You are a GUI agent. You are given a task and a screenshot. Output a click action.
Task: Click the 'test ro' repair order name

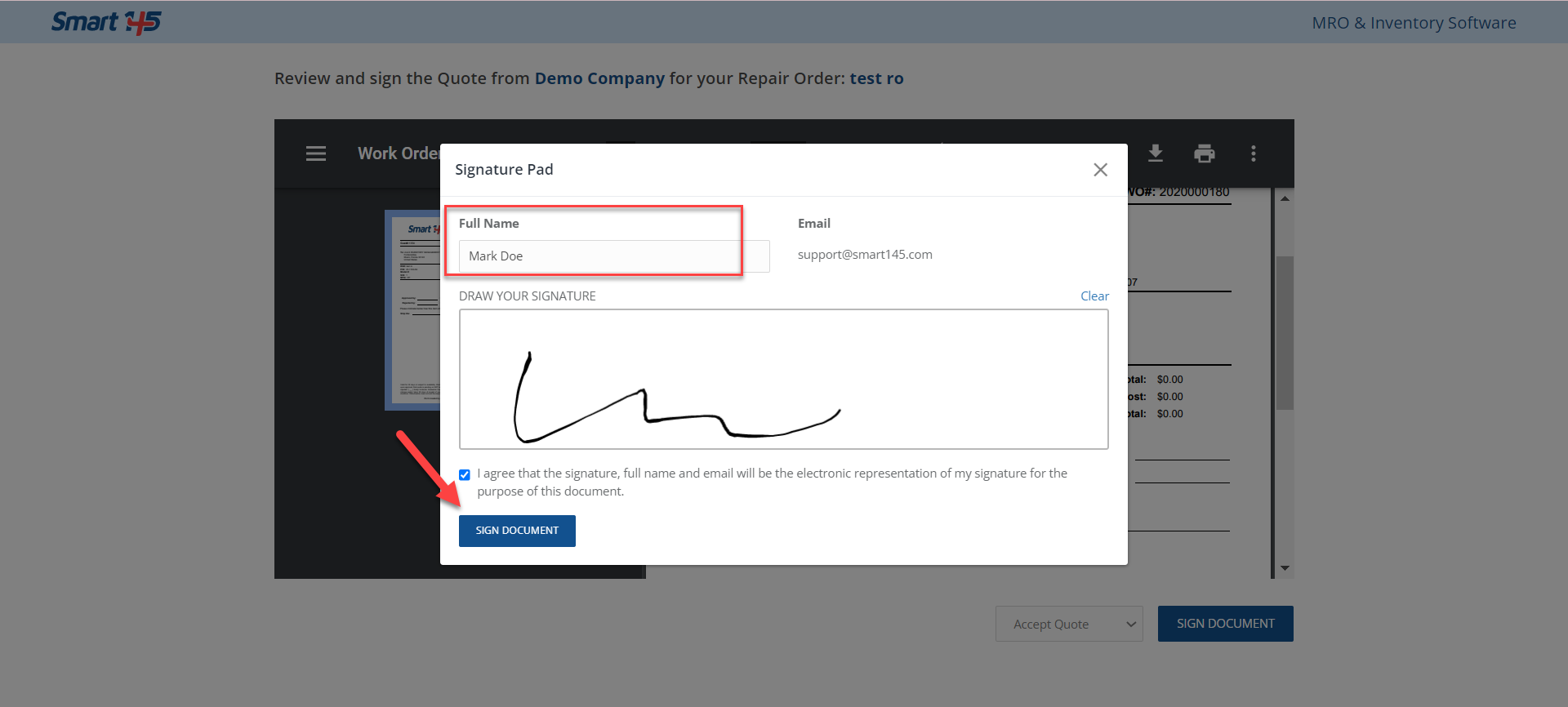tap(876, 78)
